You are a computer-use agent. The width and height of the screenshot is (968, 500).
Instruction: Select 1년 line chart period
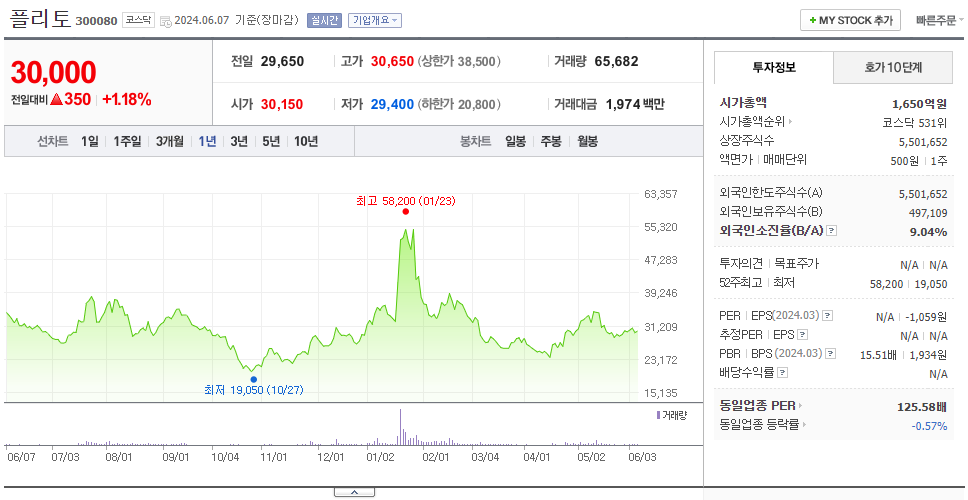pos(207,141)
